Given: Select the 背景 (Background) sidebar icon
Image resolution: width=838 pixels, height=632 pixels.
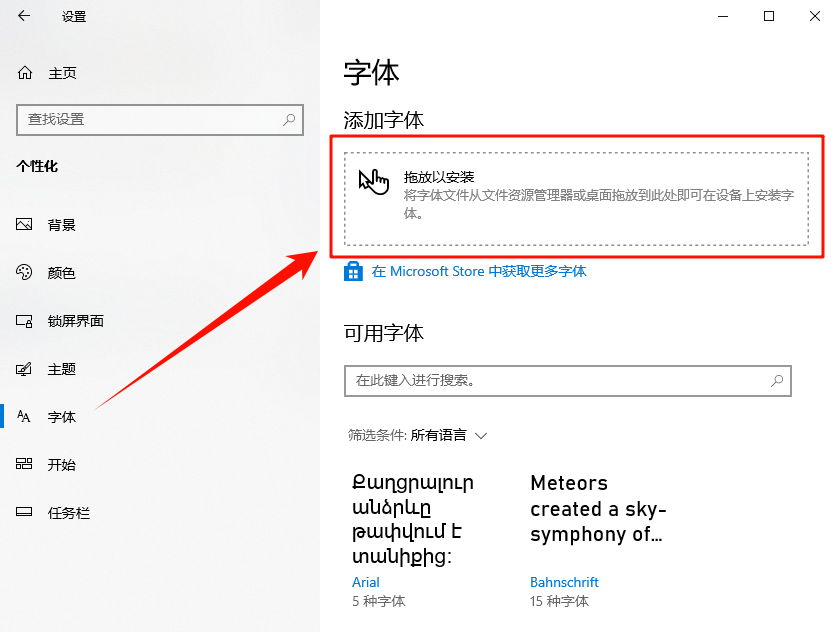Looking at the screenshot, I should pyautogui.click(x=24, y=224).
